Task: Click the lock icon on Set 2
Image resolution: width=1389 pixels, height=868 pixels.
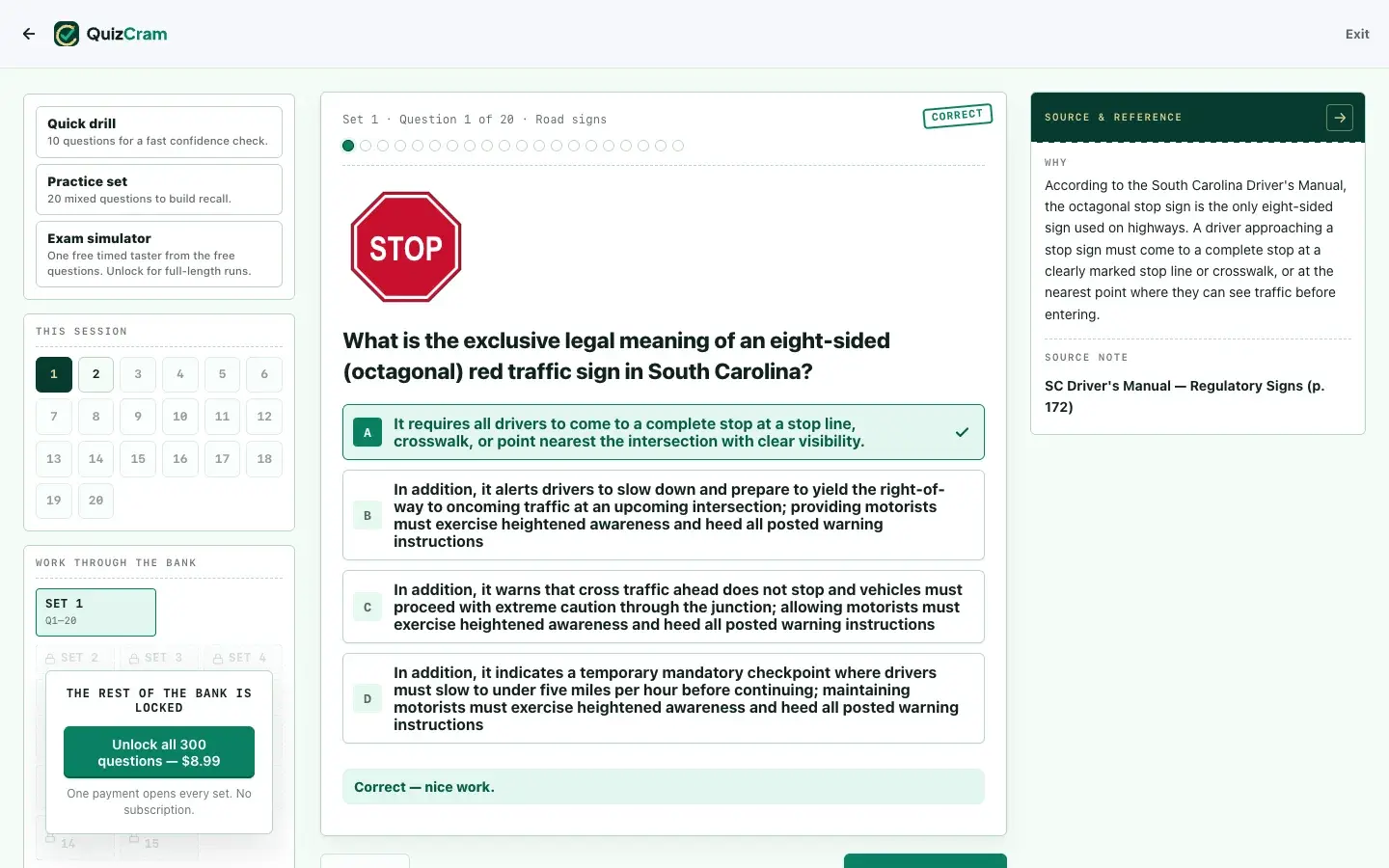Action: click(x=50, y=658)
